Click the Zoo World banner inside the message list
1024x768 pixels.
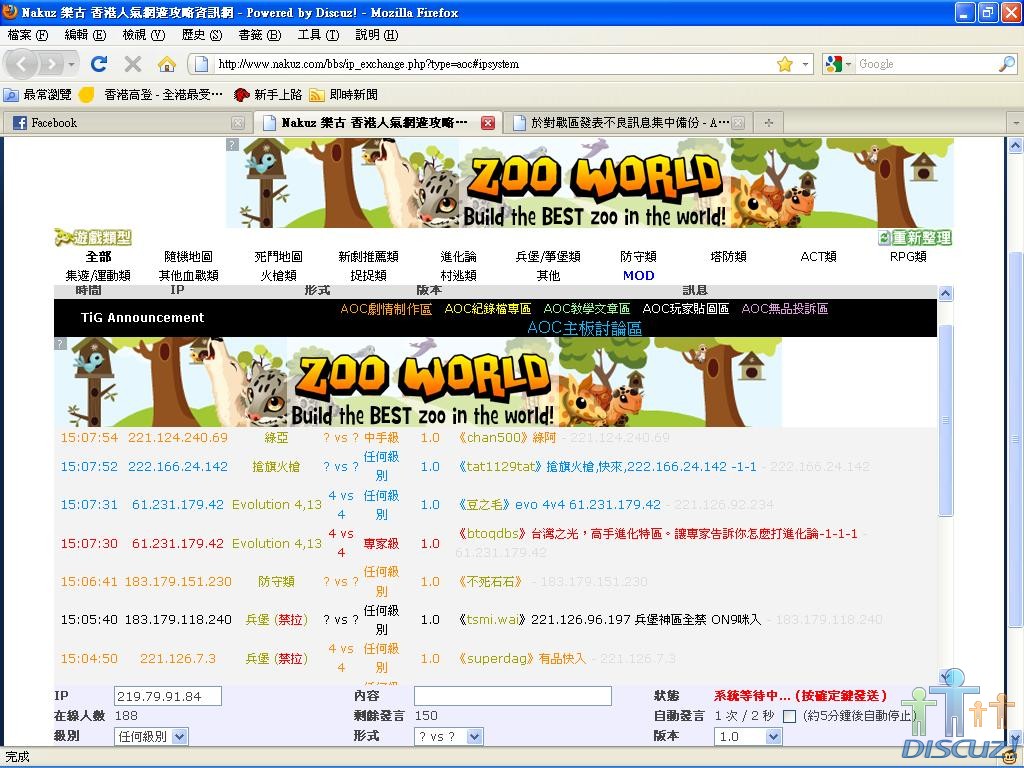point(418,382)
